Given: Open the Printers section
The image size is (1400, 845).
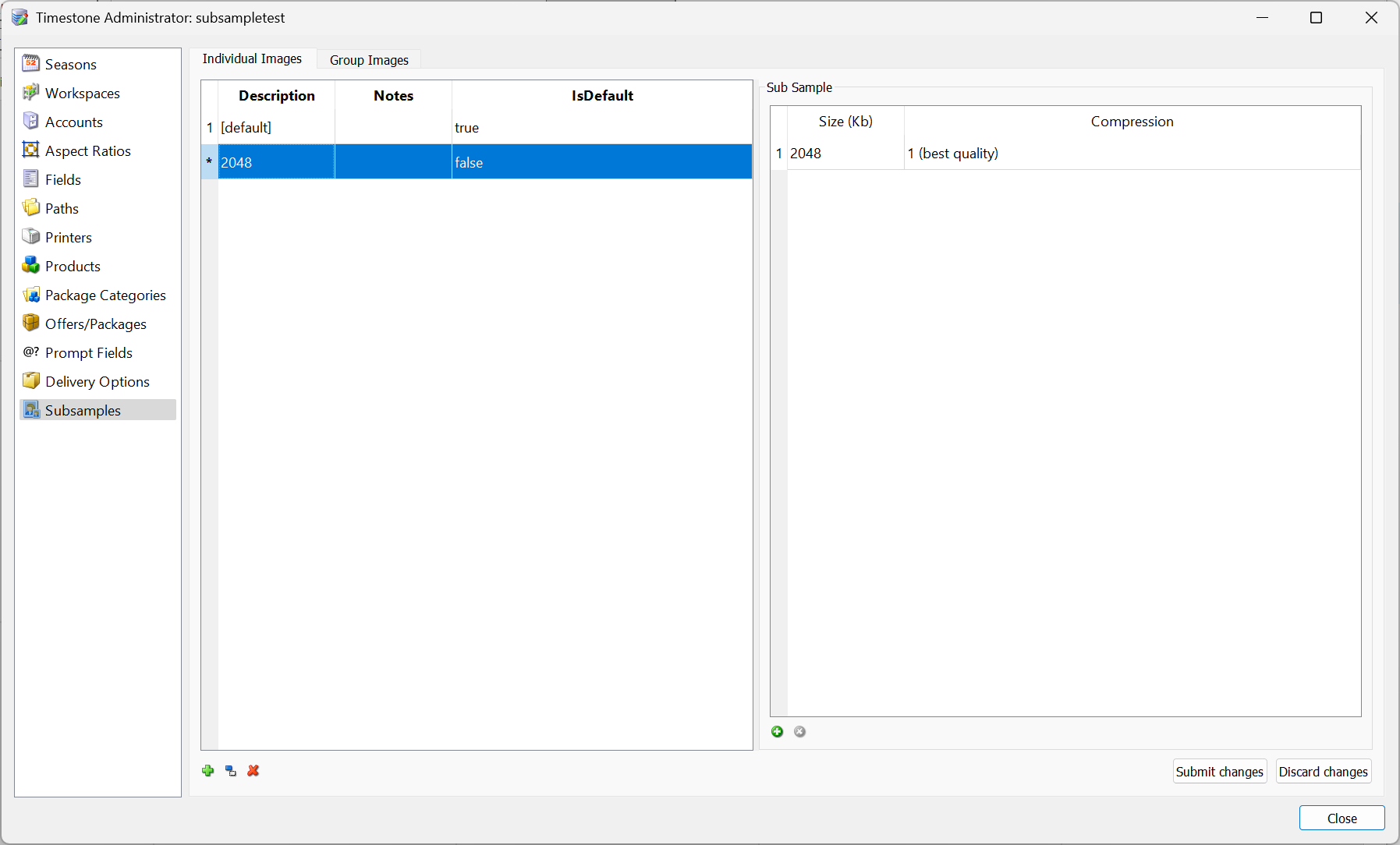Looking at the screenshot, I should (x=97, y=237).
